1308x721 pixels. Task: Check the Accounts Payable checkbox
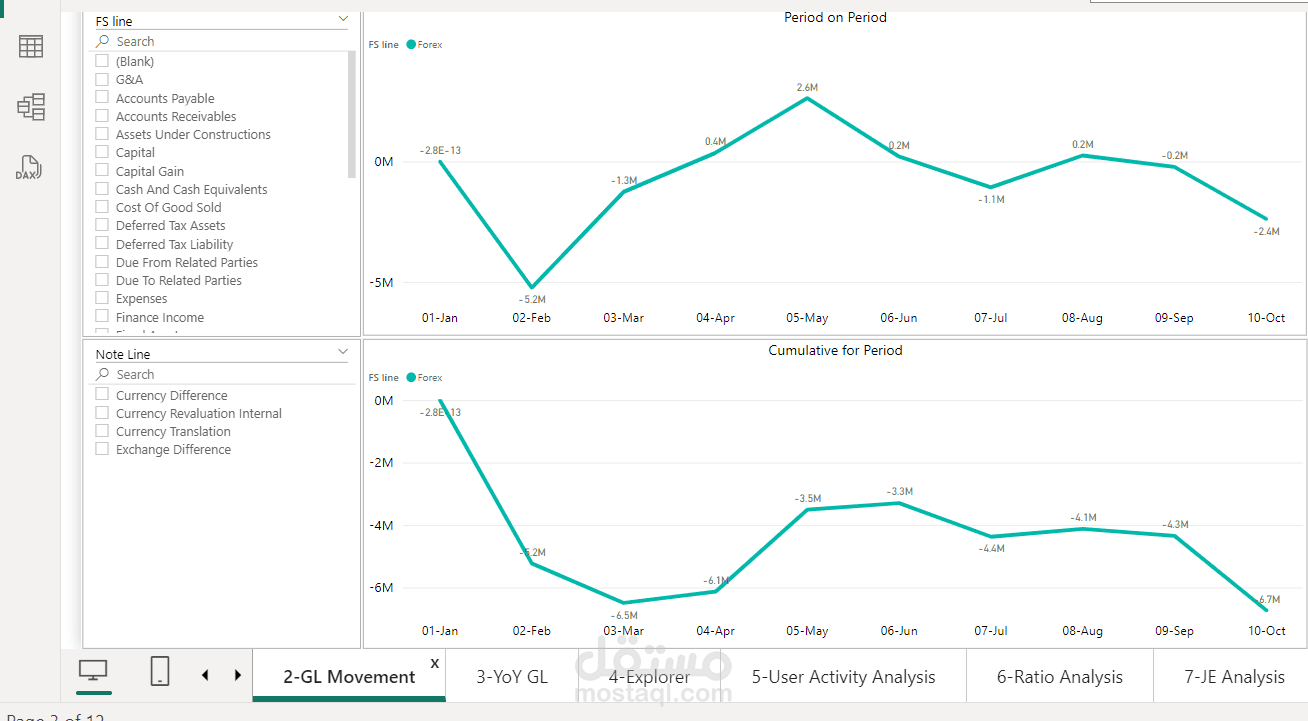[x=102, y=97]
